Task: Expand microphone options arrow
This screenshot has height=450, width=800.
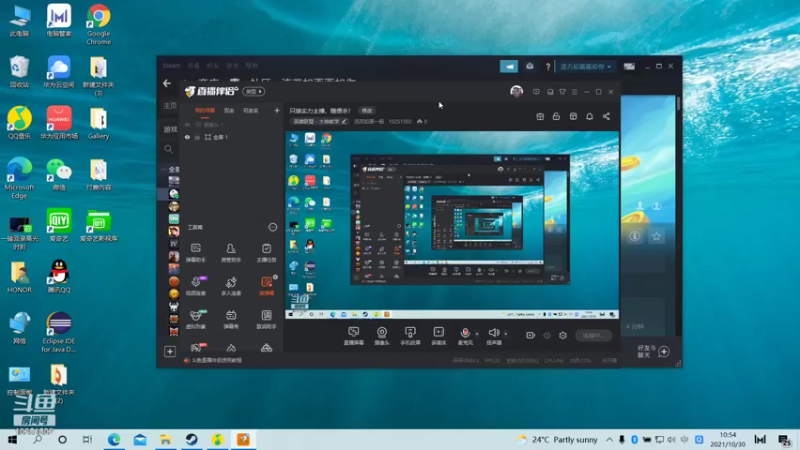Action: pyautogui.click(x=477, y=334)
